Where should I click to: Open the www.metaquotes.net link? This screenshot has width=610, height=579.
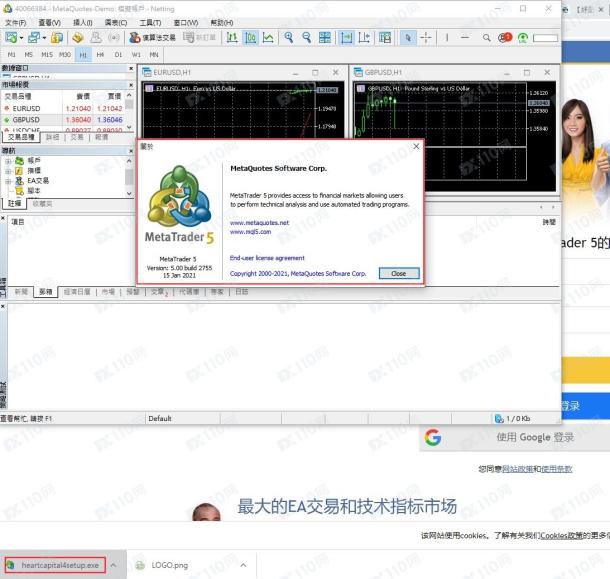pyautogui.click(x=259, y=223)
